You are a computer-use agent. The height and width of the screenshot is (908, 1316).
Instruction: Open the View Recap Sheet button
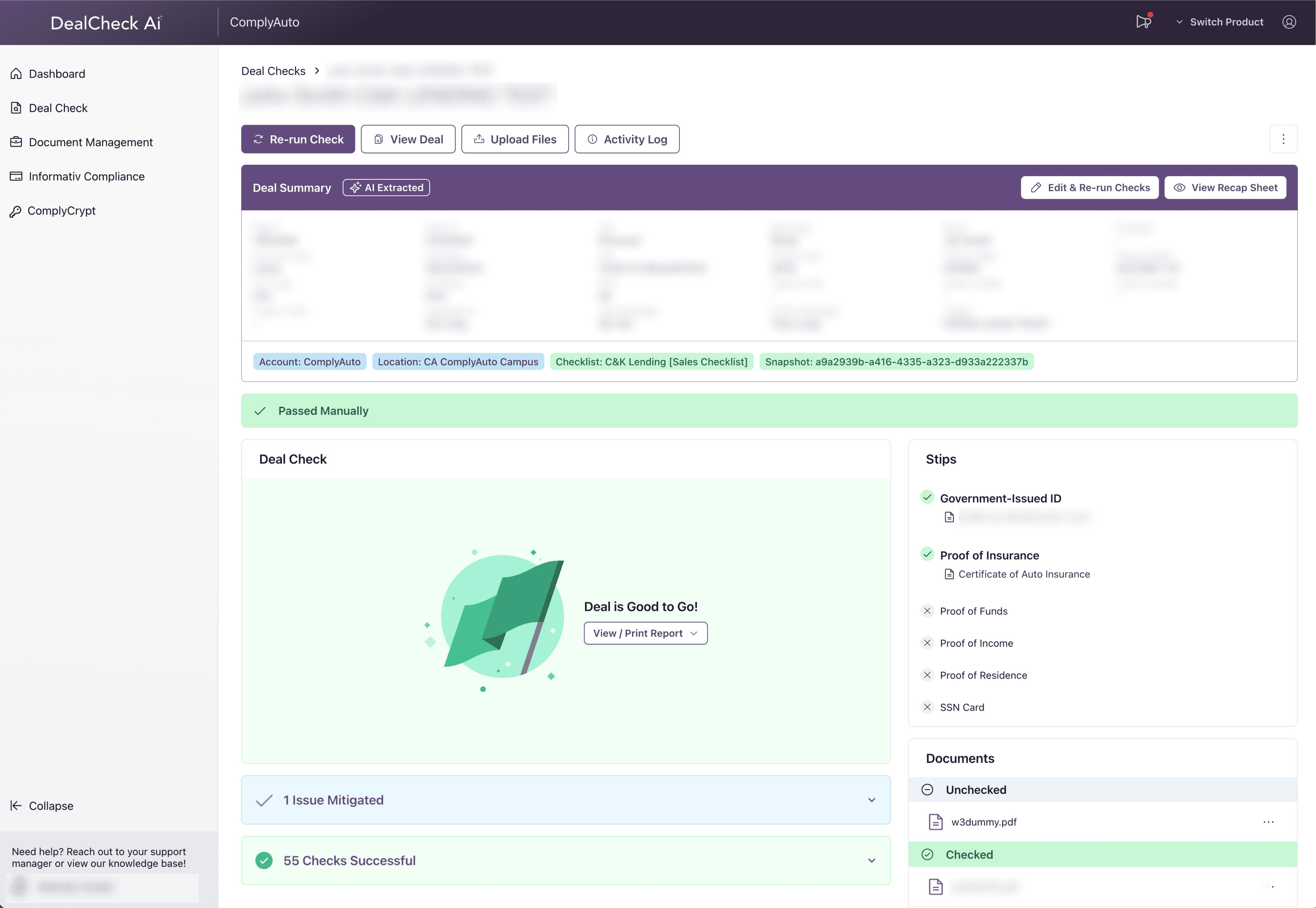tap(1225, 188)
